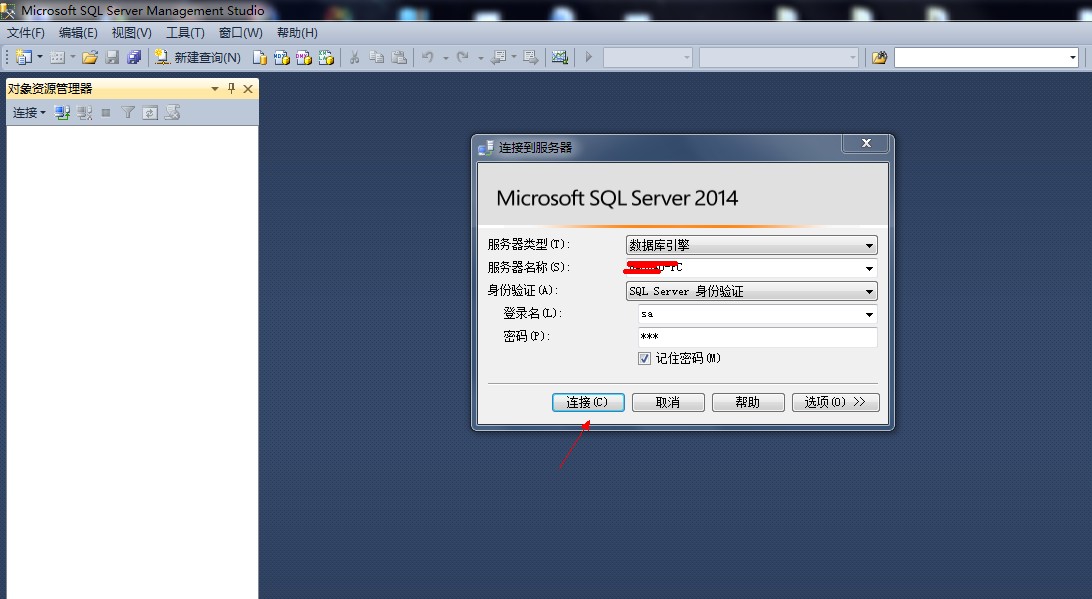The height and width of the screenshot is (599, 1092).
Task: Open the 工具(T) menu
Action: pos(185,33)
